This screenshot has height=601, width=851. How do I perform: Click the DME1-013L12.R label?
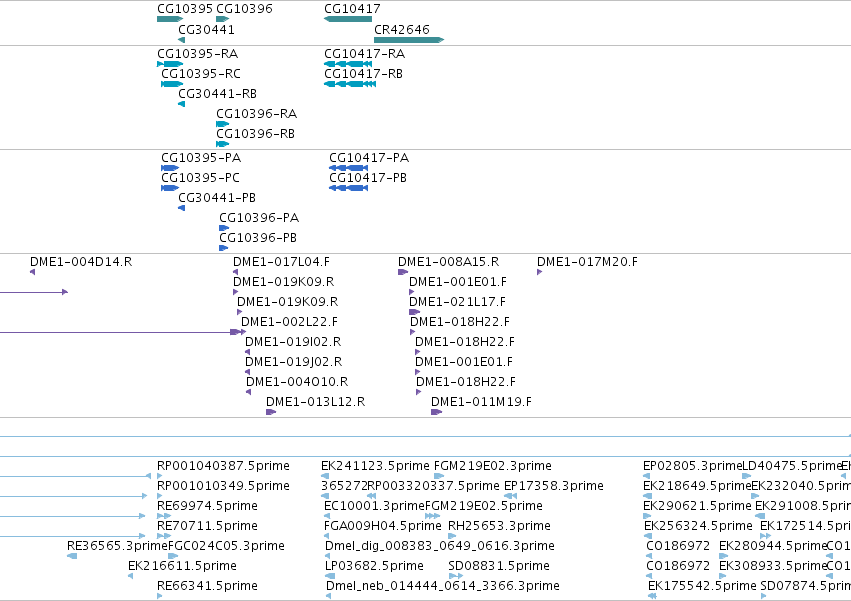pyautogui.click(x=315, y=402)
